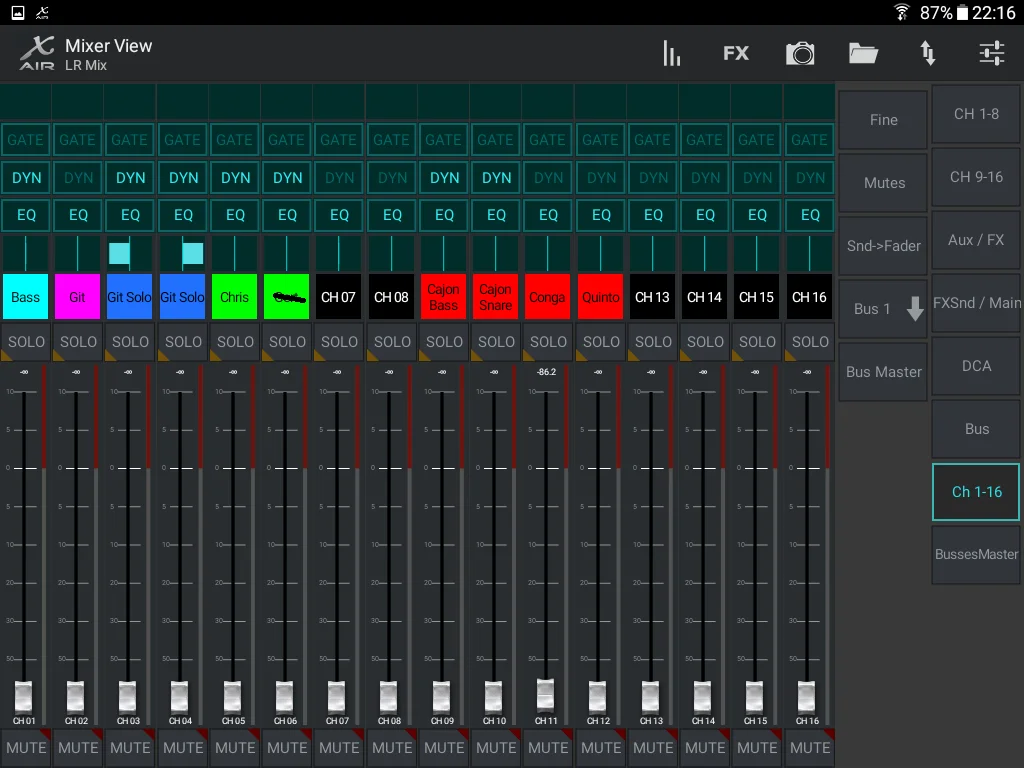This screenshot has width=1024, height=768.
Task: Open EQ for channel CH 15
Action: click(x=757, y=215)
